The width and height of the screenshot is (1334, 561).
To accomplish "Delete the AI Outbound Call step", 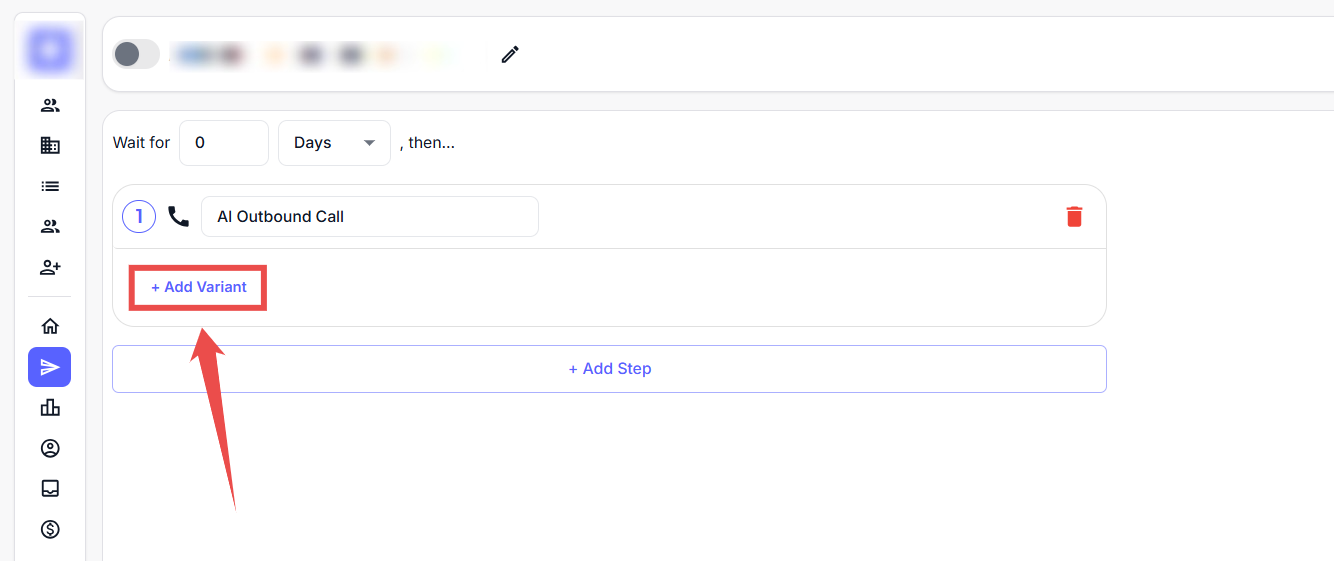I will (x=1074, y=216).
